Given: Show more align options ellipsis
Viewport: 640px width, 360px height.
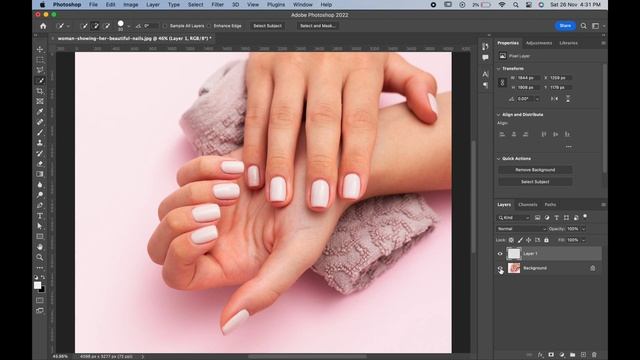Looking at the screenshot, I should [569, 147].
